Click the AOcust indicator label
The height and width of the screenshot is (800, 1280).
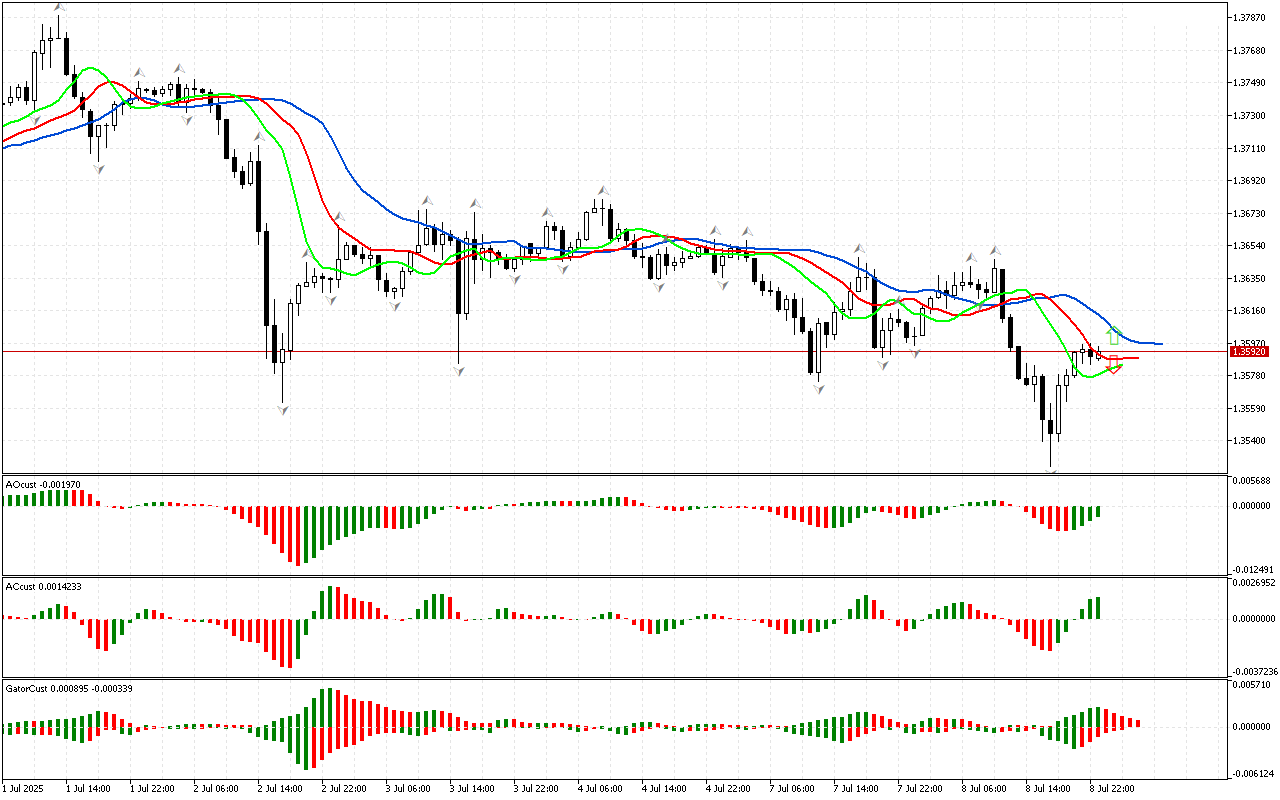pyautogui.click(x=43, y=484)
